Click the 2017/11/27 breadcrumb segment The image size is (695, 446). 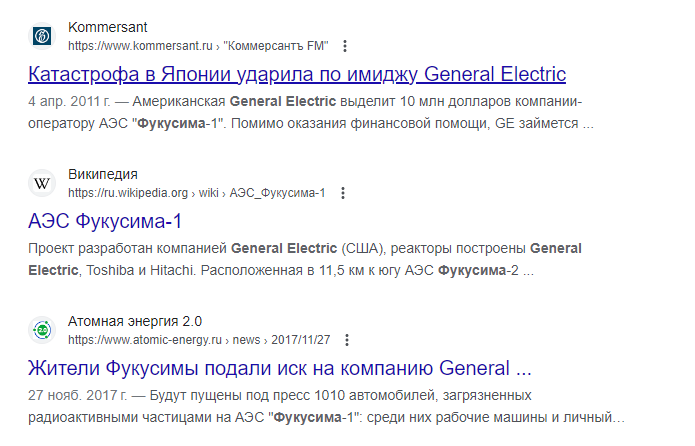tap(301, 340)
